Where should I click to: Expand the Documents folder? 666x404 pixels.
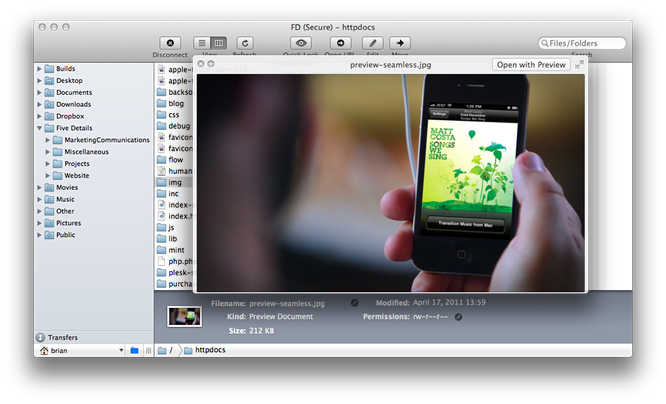click(x=40, y=92)
